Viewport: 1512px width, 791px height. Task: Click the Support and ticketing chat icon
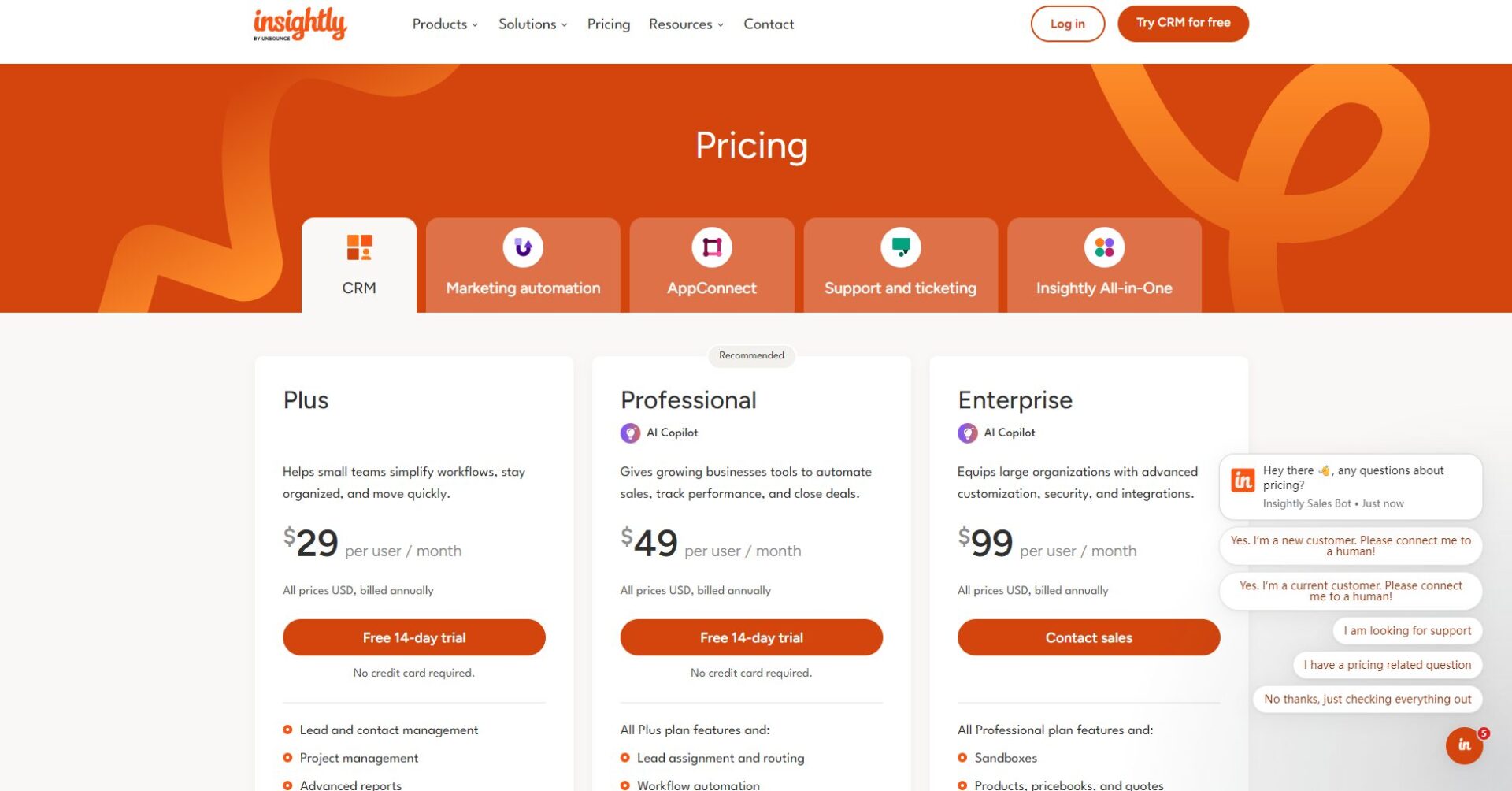coord(901,247)
